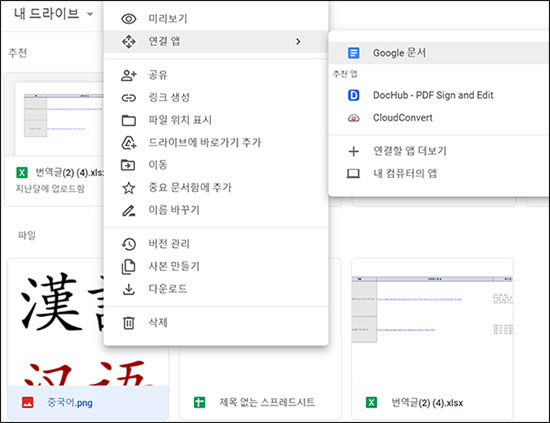Choose 공유 in the context menu
This screenshot has height=423, width=550.
[x=216, y=75]
